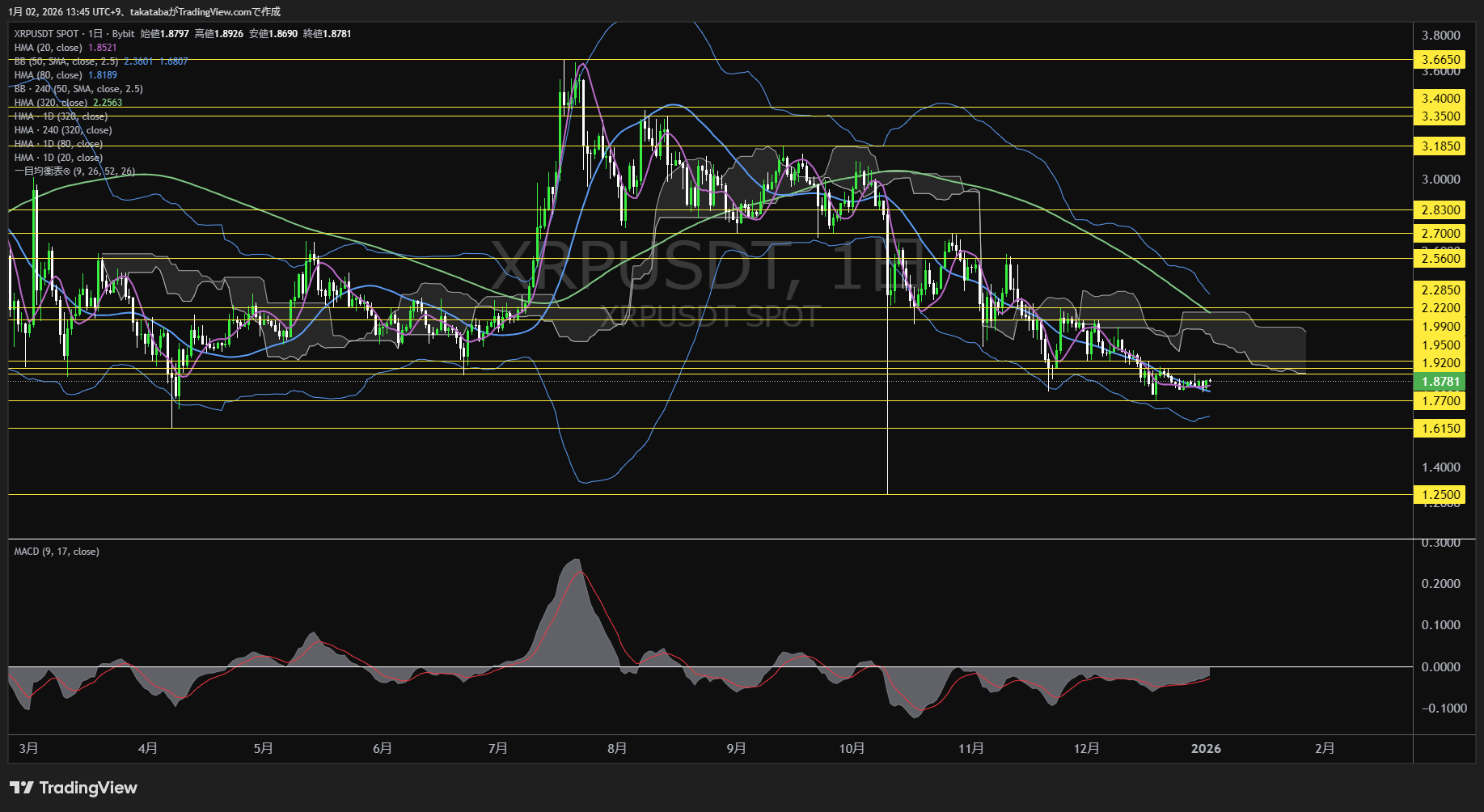The image size is (1484, 812).
Task: Open the 一目均衡表 (Ichimoku) indicator legend
Action: point(75,172)
